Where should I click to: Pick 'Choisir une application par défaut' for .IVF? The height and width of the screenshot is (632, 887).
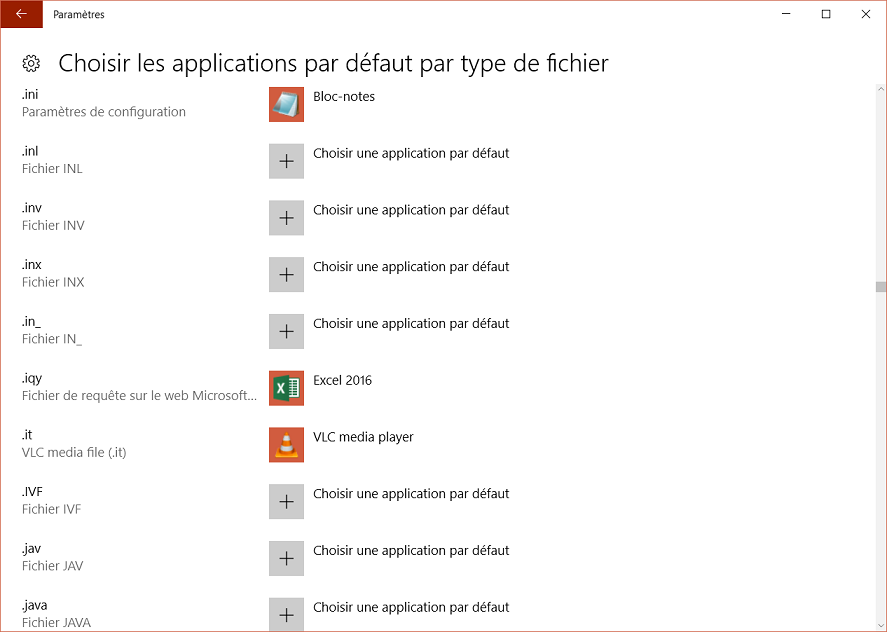pyautogui.click(x=411, y=494)
